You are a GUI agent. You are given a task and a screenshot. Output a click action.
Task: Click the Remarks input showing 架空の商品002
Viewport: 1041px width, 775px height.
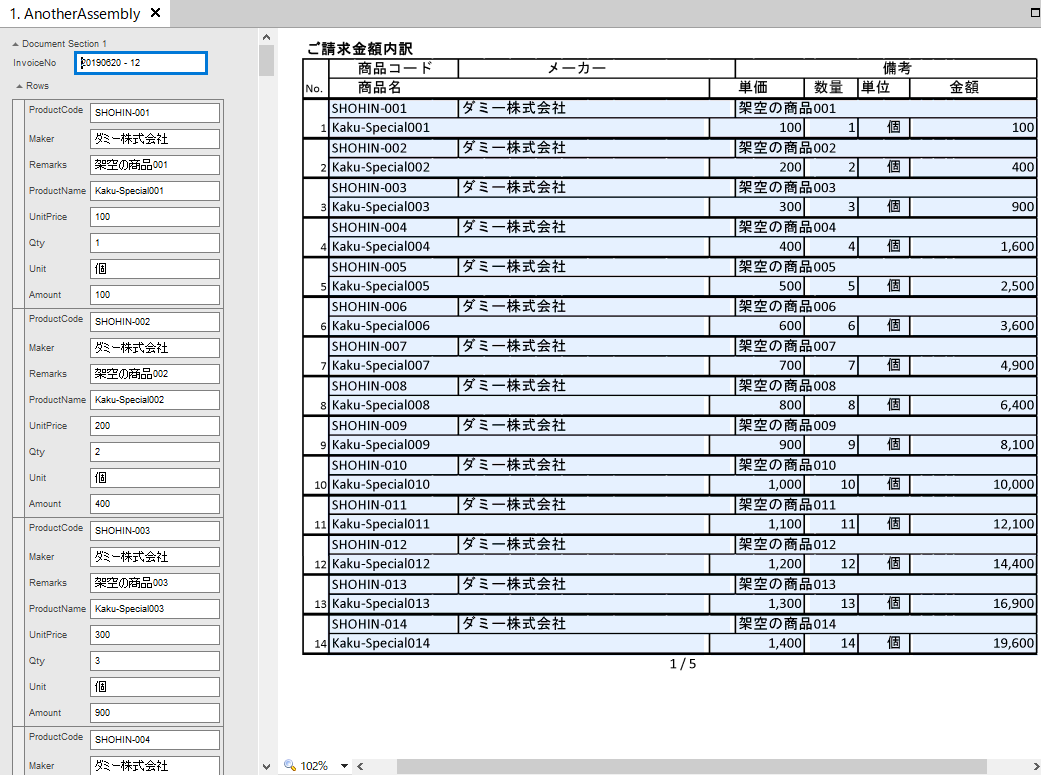155,374
